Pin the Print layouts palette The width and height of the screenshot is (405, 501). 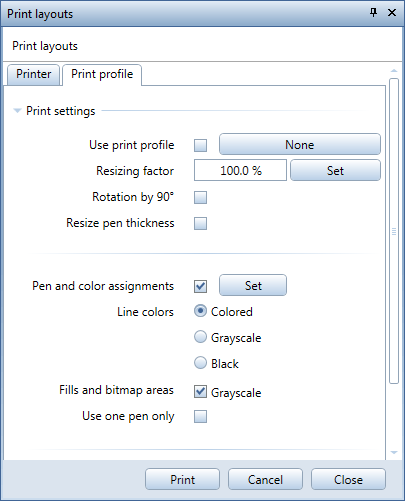tap(374, 13)
